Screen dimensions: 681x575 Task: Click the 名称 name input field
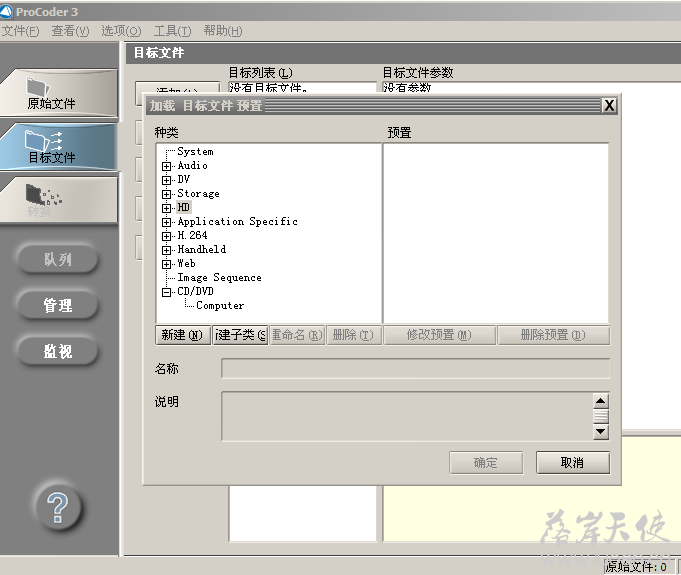coord(415,368)
